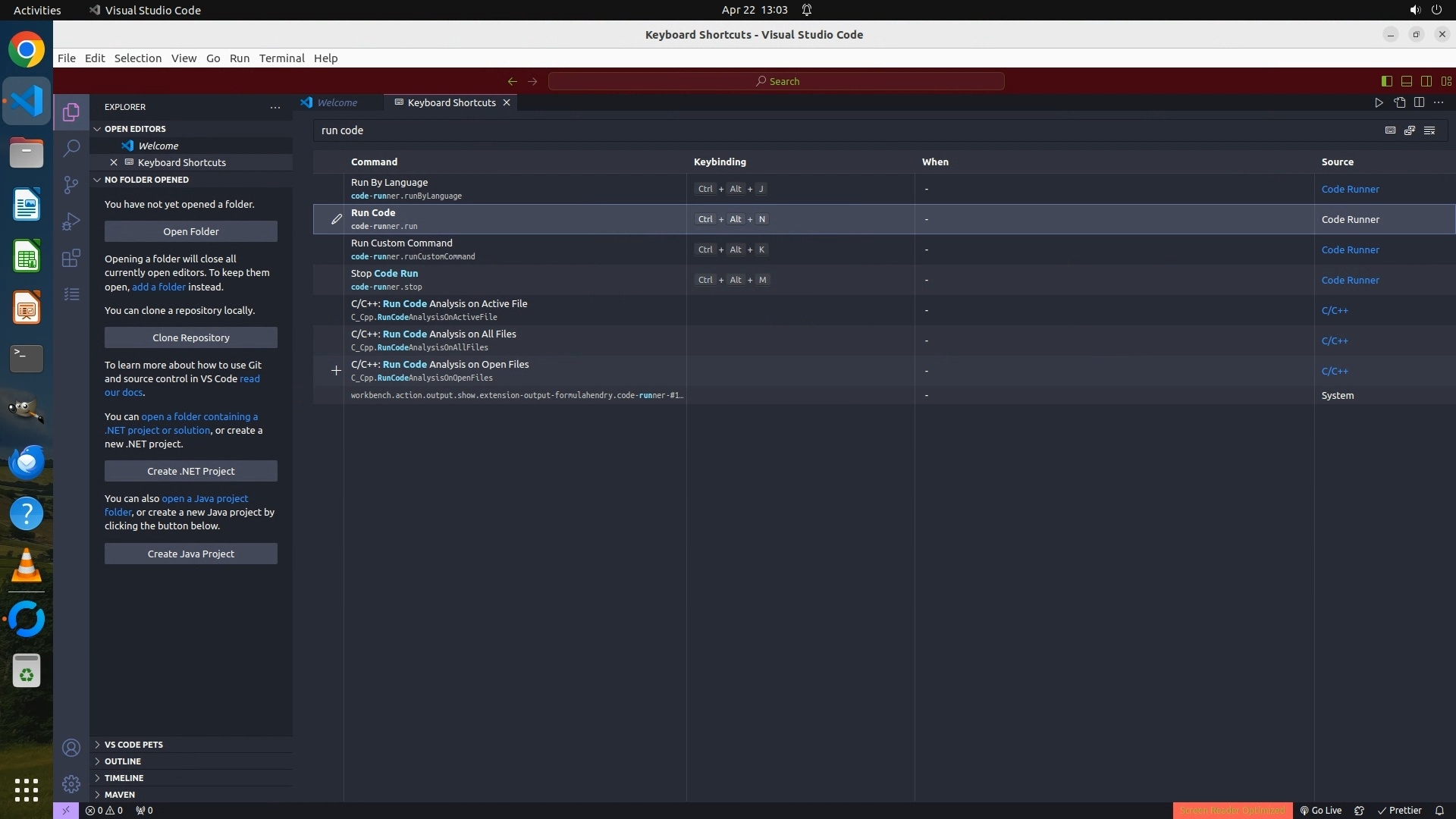Image resolution: width=1456 pixels, height=819 pixels.
Task: Toggle the bottom panel layout button
Action: pyautogui.click(x=1406, y=81)
